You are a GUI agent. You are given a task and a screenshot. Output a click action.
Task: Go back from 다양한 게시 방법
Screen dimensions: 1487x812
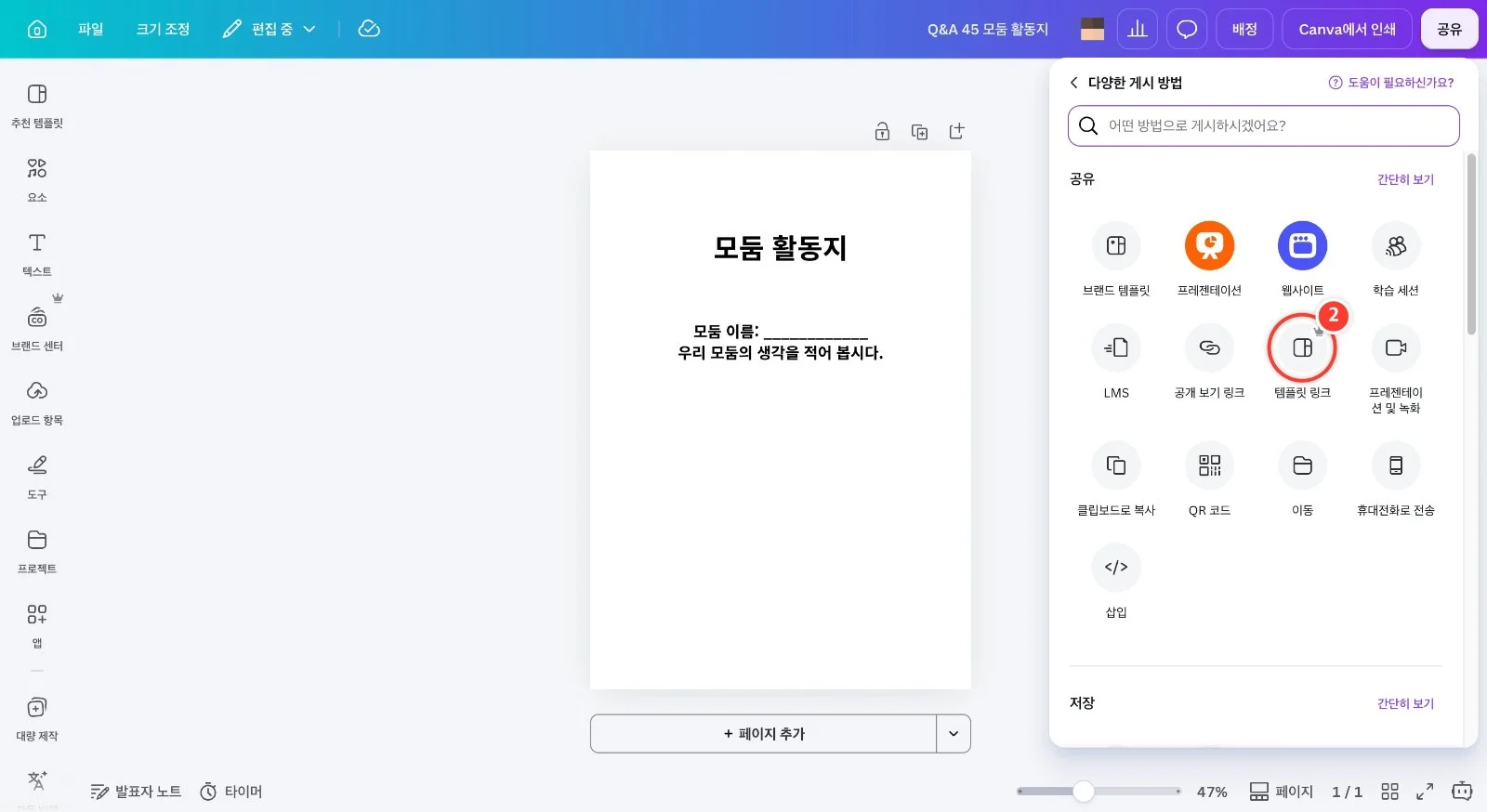[x=1074, y=83]
